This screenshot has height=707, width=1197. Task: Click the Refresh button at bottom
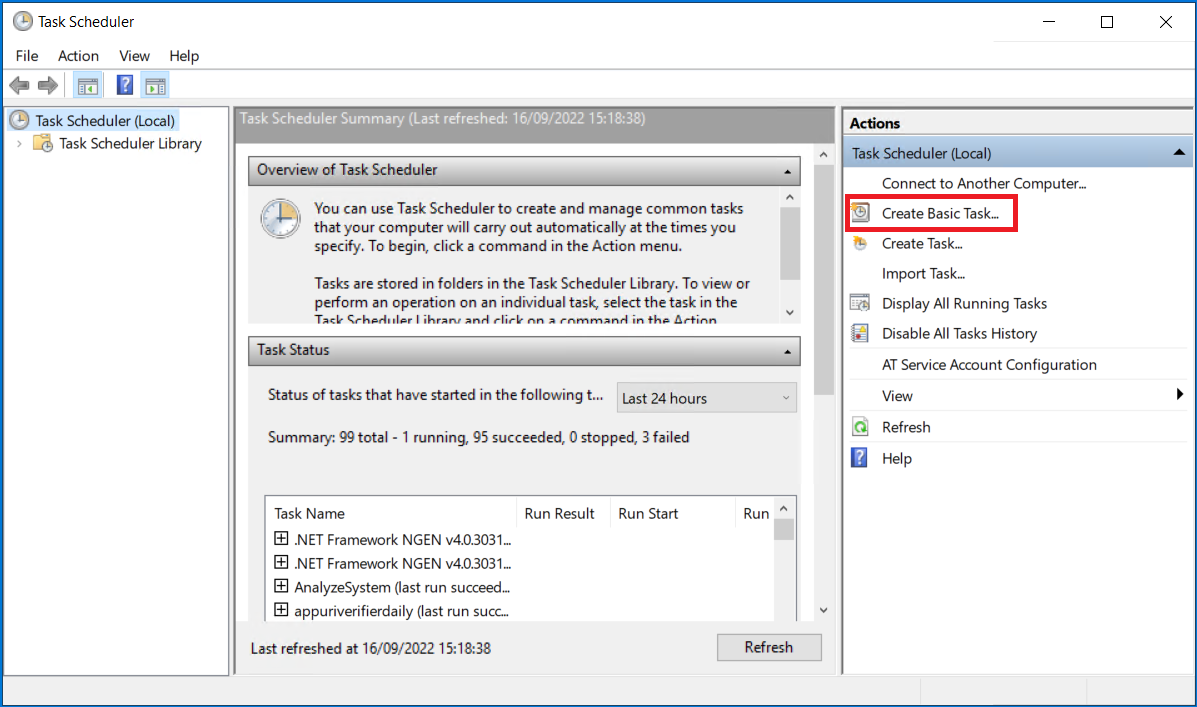768,647
